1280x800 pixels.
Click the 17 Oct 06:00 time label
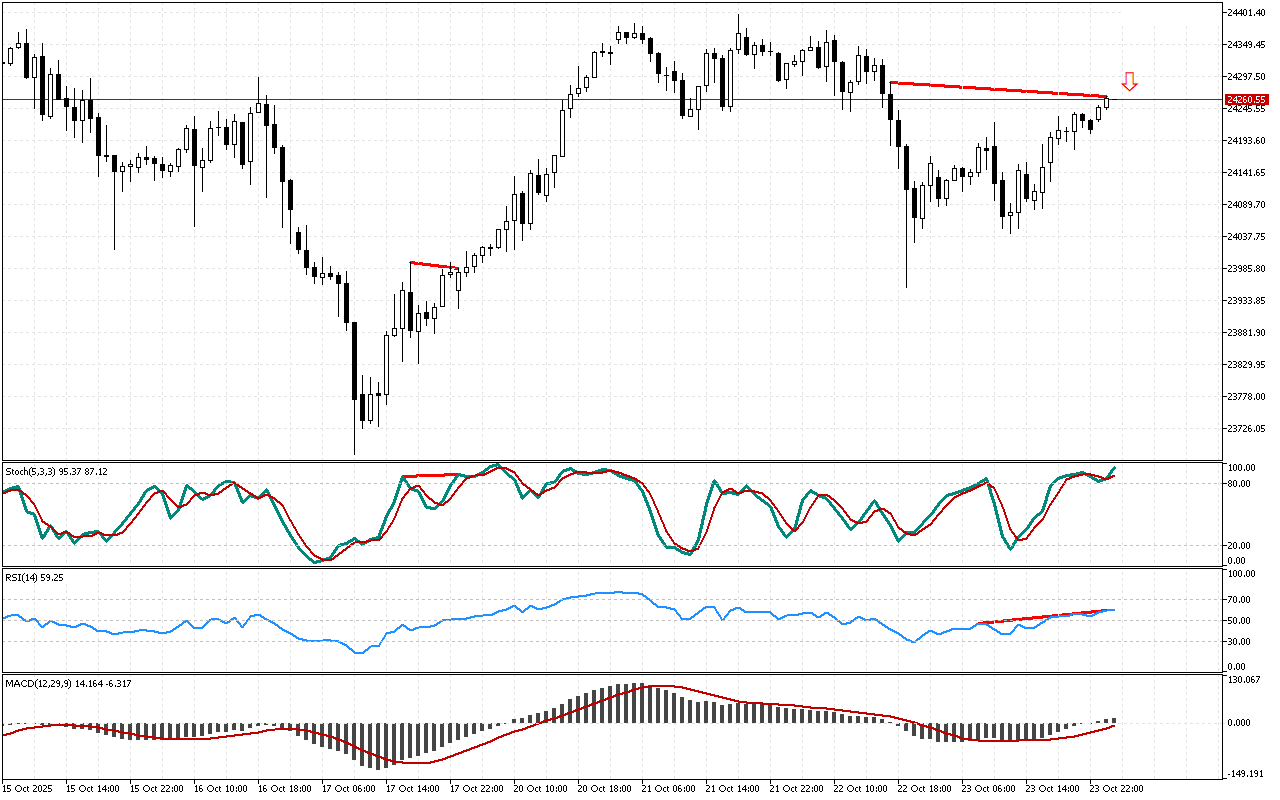point(348,789)
